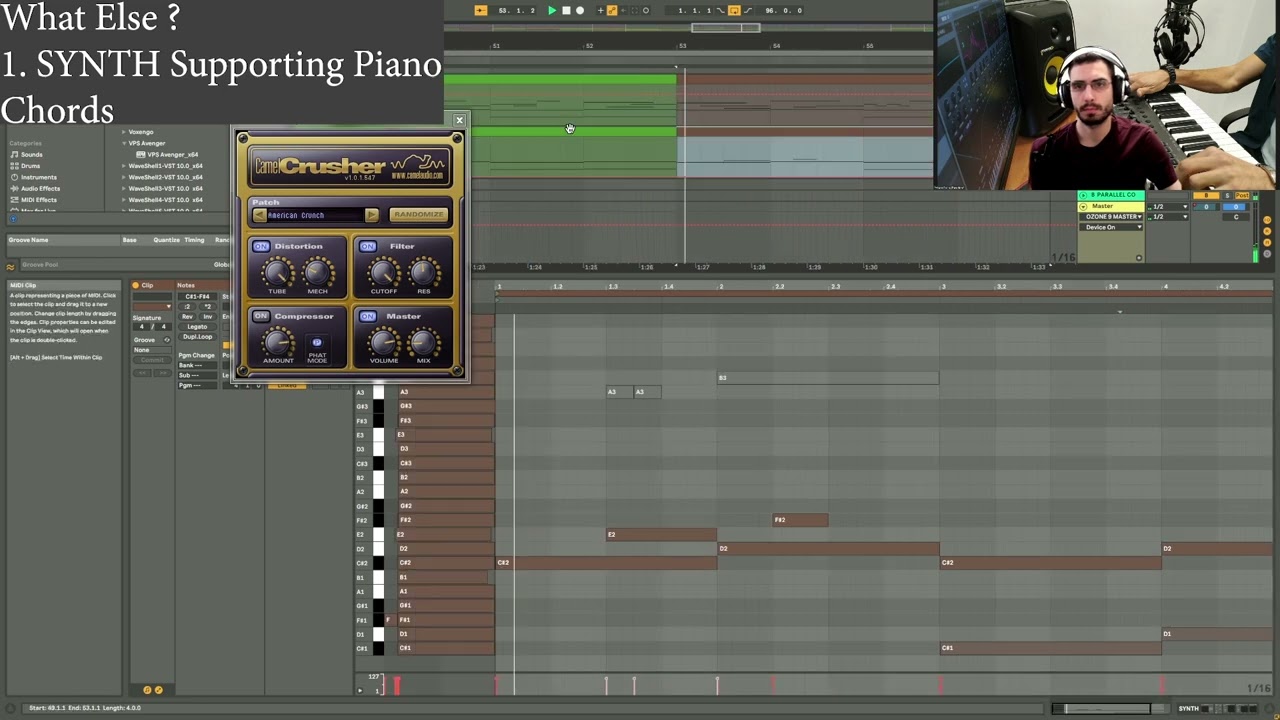
Task: Click the Dupl.Loop button
Action: pos(197,337)
